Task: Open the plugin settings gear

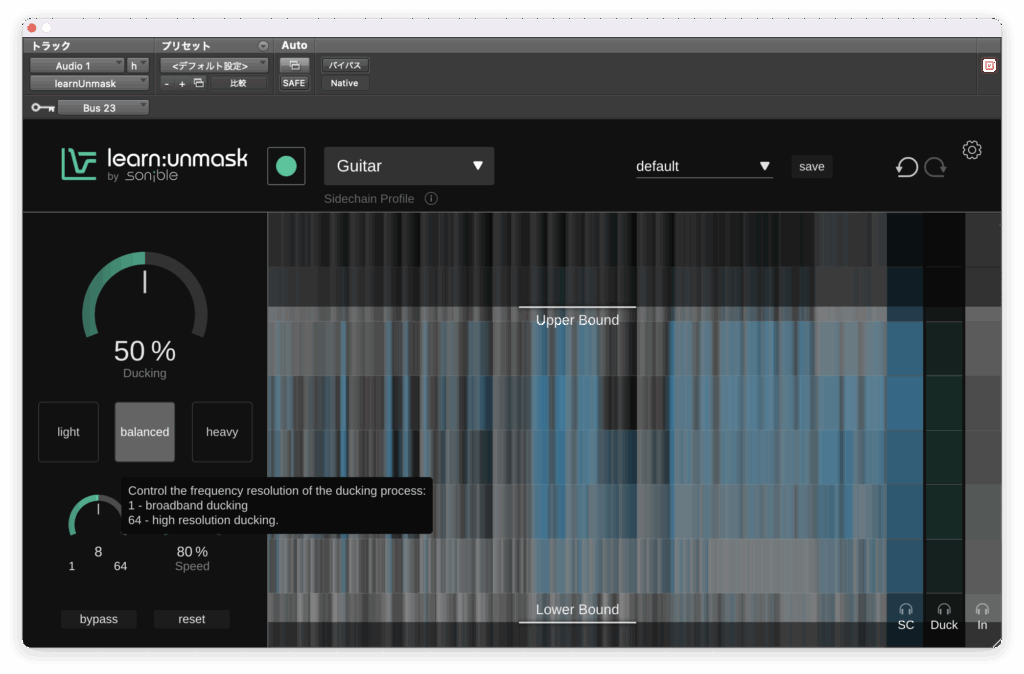Action: click(x=972, y=150)
